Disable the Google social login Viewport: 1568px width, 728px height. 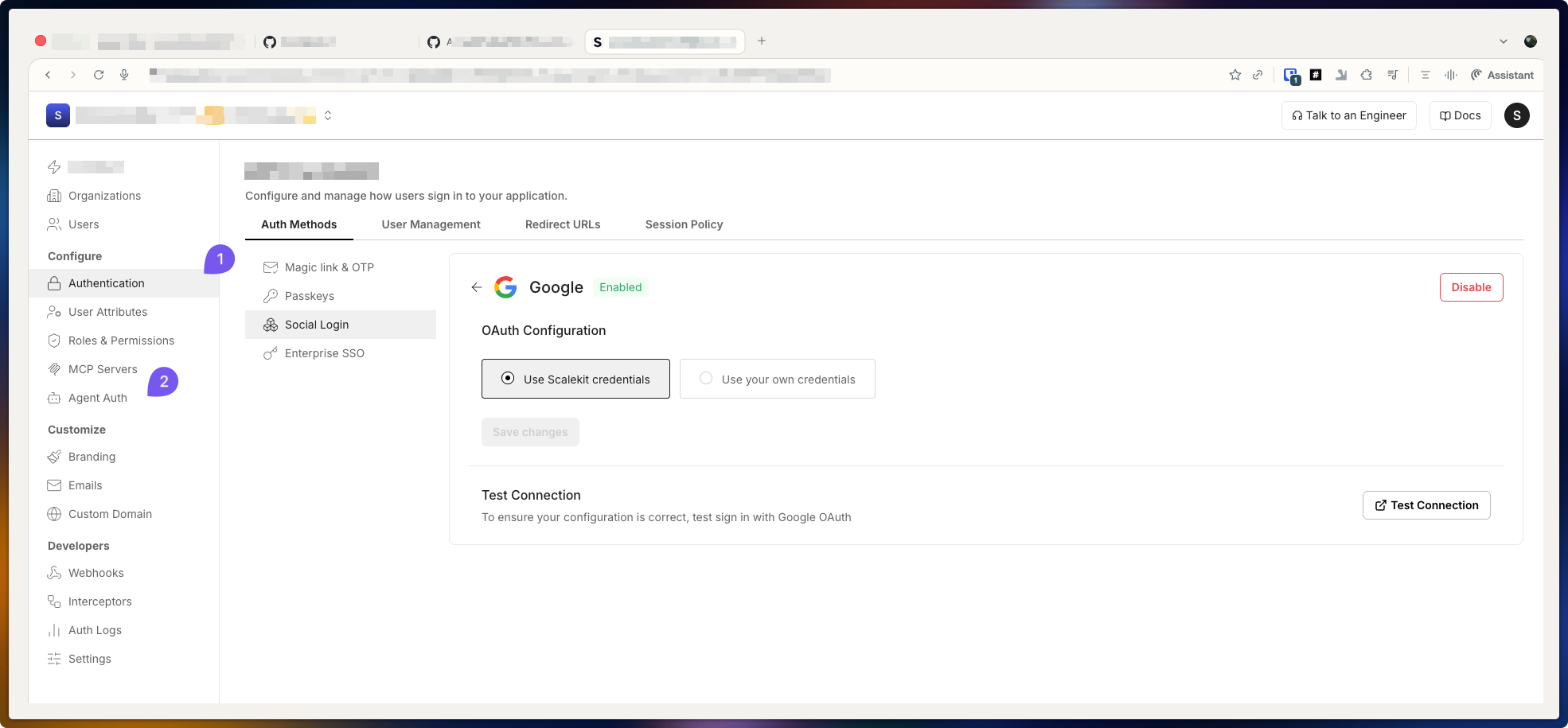pos(1471,287)
